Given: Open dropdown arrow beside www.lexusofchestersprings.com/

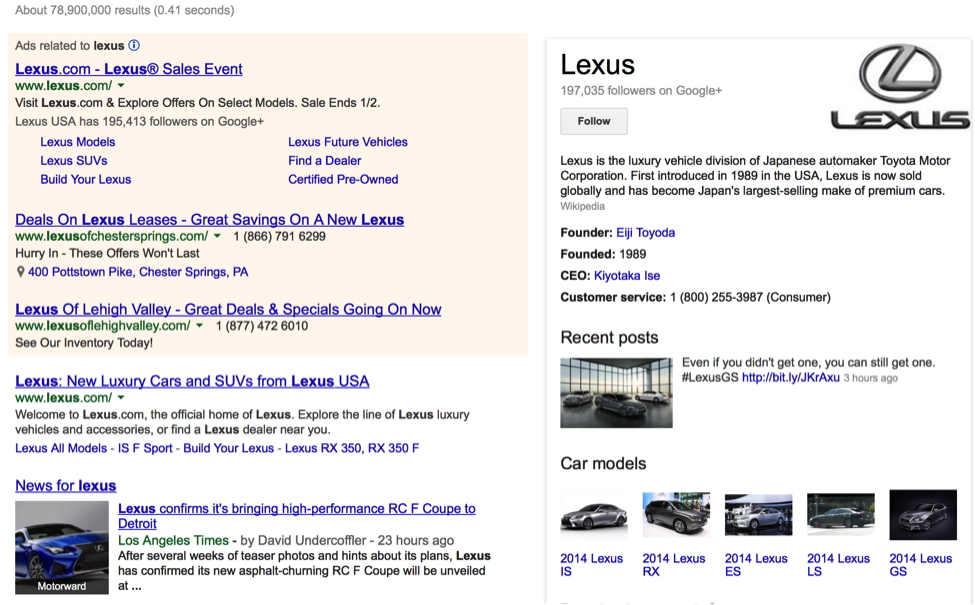Looking at the screenshot, I should 217,237.
